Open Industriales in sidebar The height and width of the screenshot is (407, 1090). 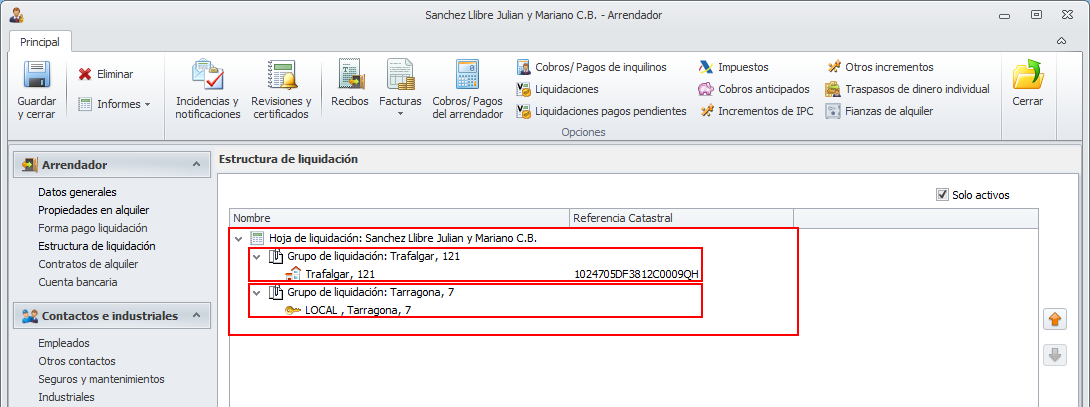coord(67,397)
